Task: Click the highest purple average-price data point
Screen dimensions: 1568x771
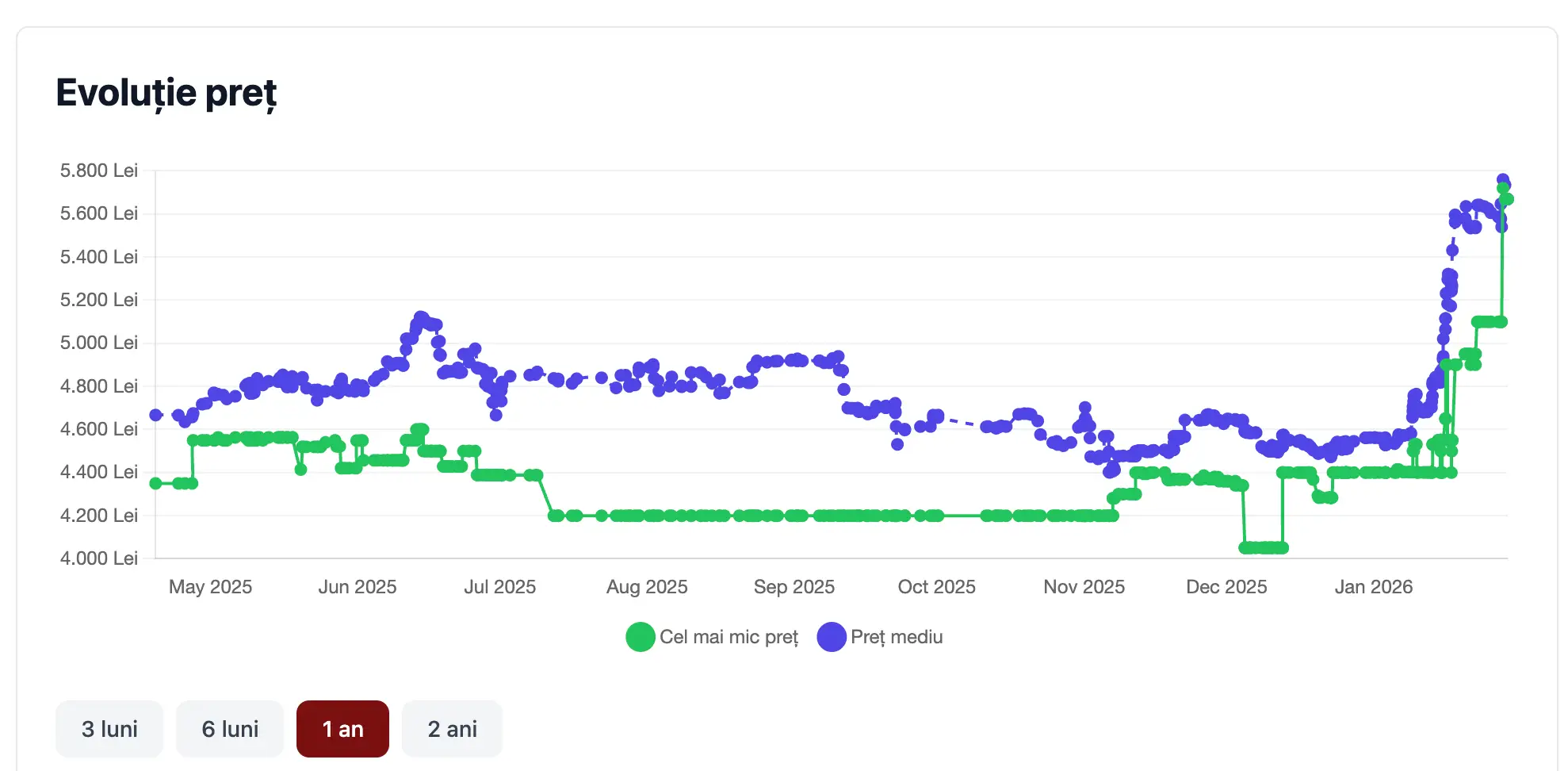Action: tap(1502, 180)
